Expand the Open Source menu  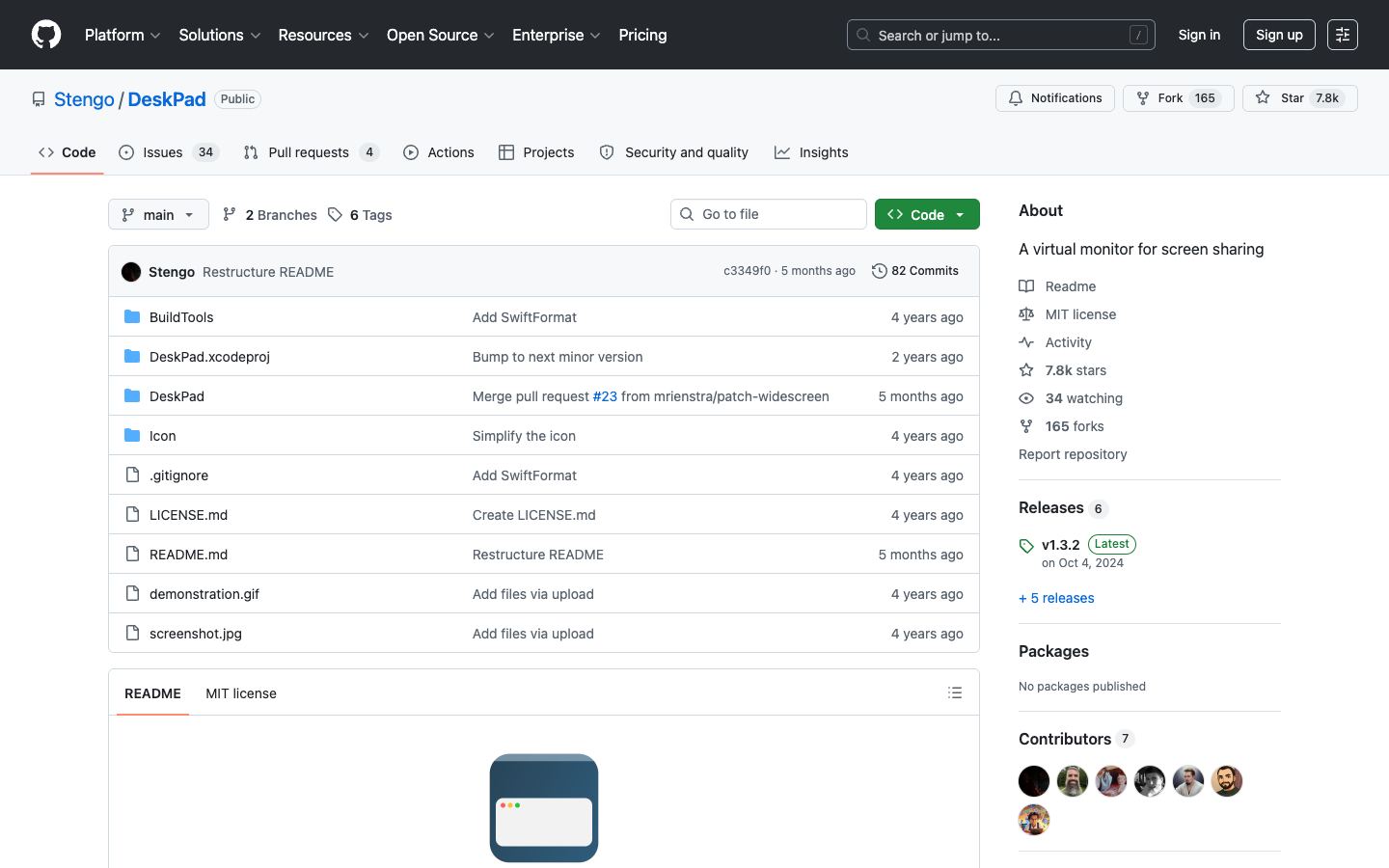click(441, 35)
